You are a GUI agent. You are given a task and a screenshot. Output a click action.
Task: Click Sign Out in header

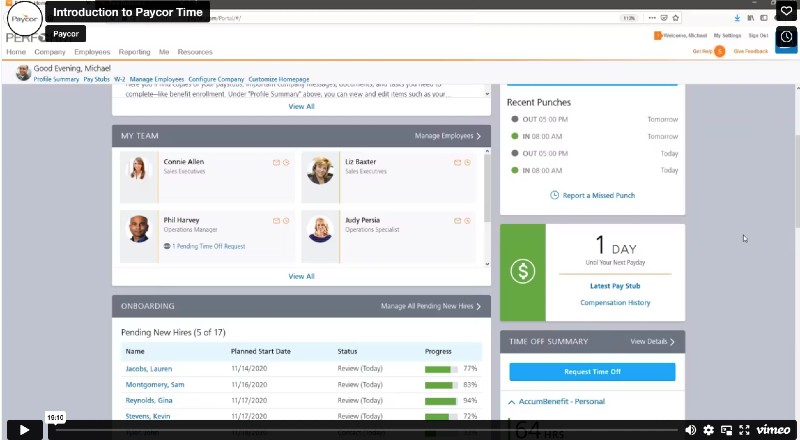click(x=758, y=36)
